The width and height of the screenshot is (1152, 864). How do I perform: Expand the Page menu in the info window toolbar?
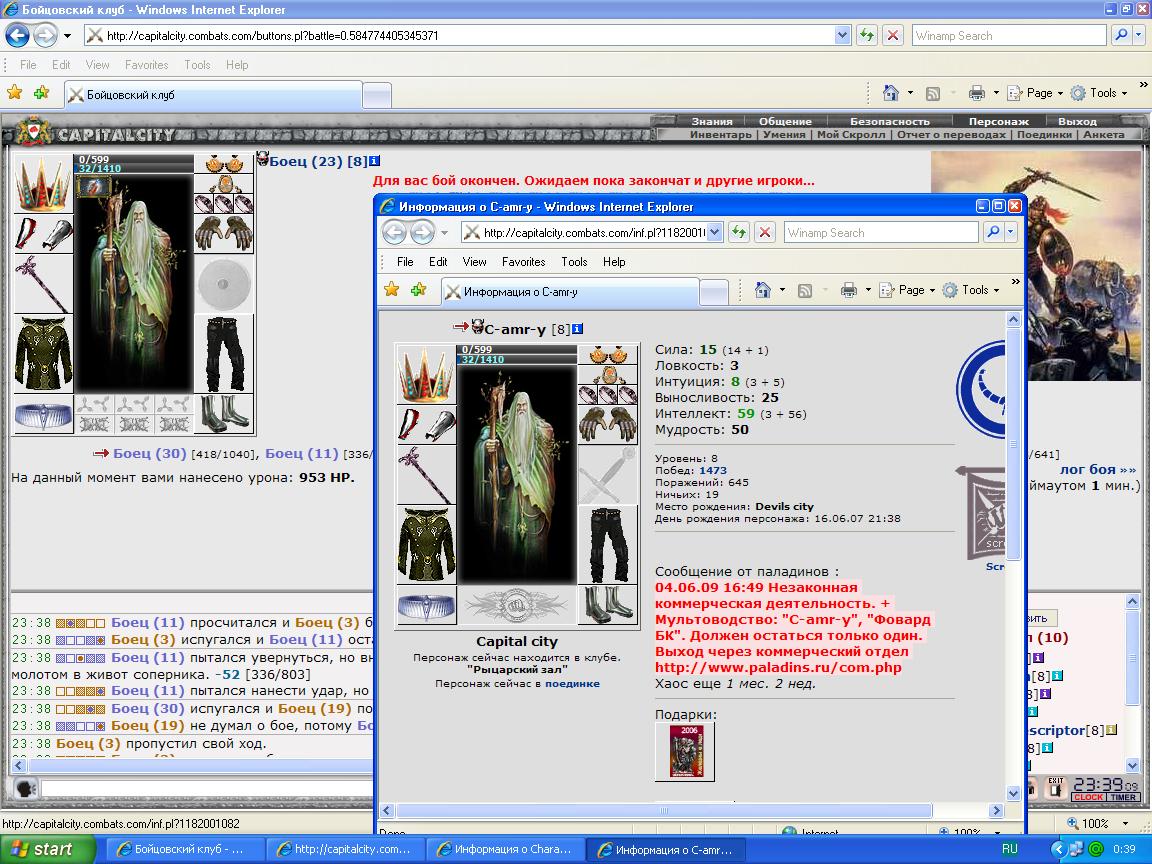coord(907,289)
